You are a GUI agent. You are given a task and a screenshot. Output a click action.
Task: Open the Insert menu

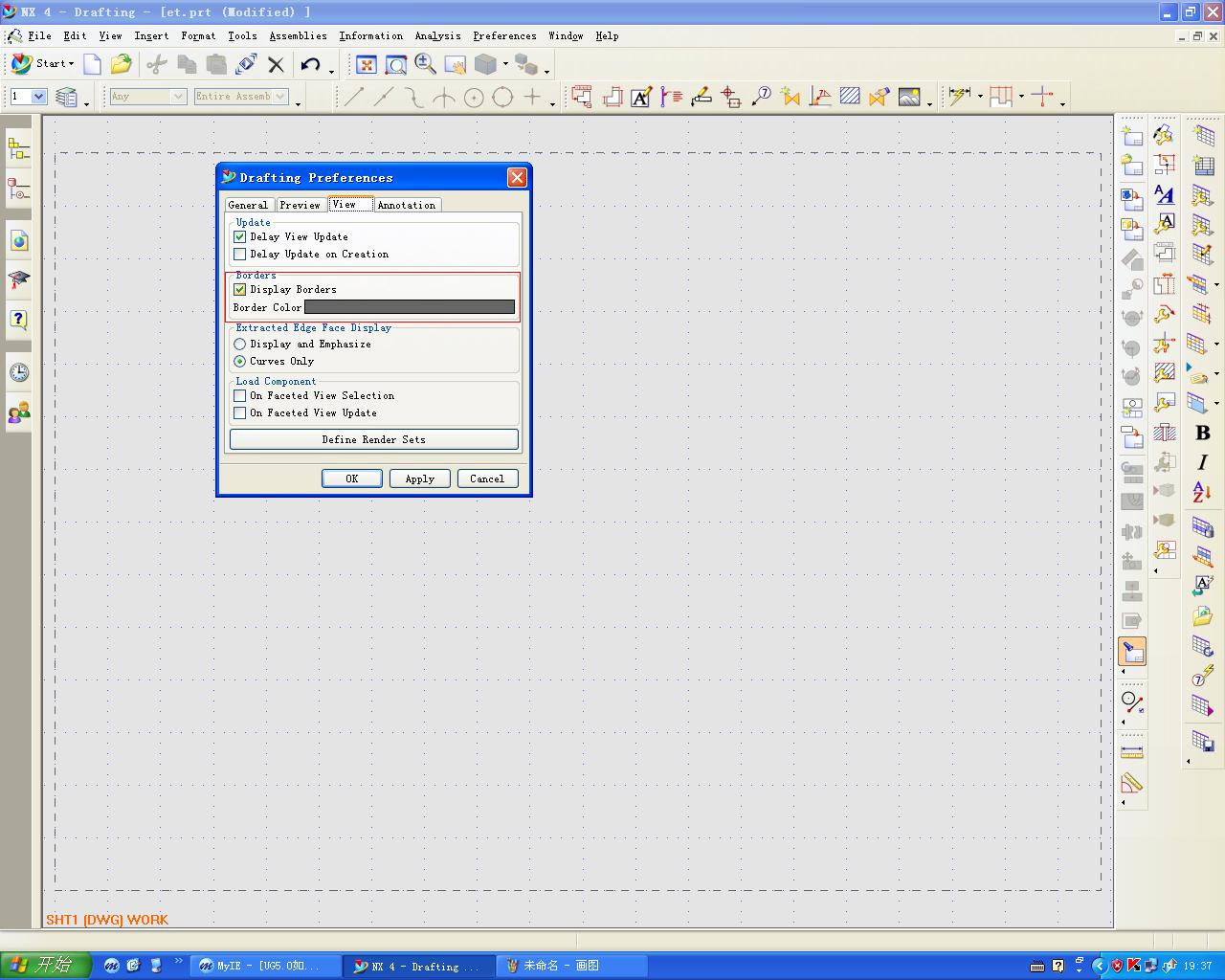(x=151, y=36)
